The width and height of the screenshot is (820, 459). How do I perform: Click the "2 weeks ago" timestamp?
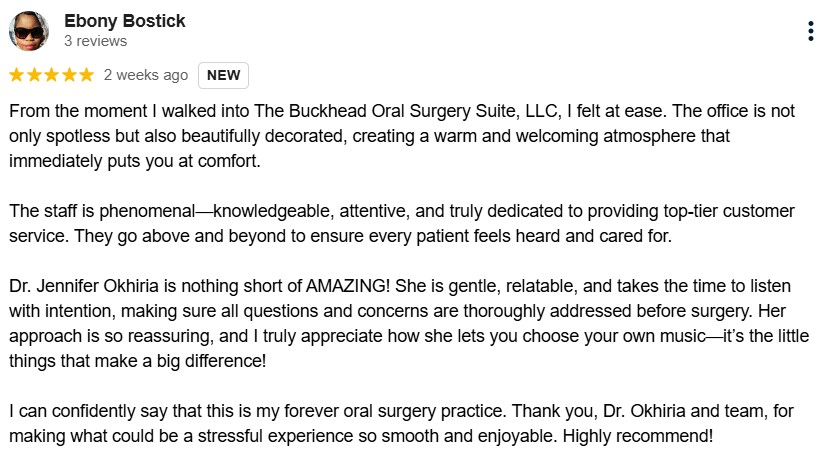coord(145,75)
